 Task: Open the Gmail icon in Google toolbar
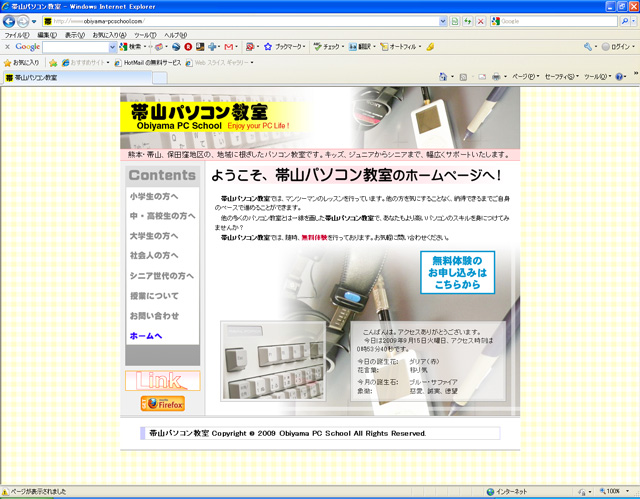tap(229, 47)
